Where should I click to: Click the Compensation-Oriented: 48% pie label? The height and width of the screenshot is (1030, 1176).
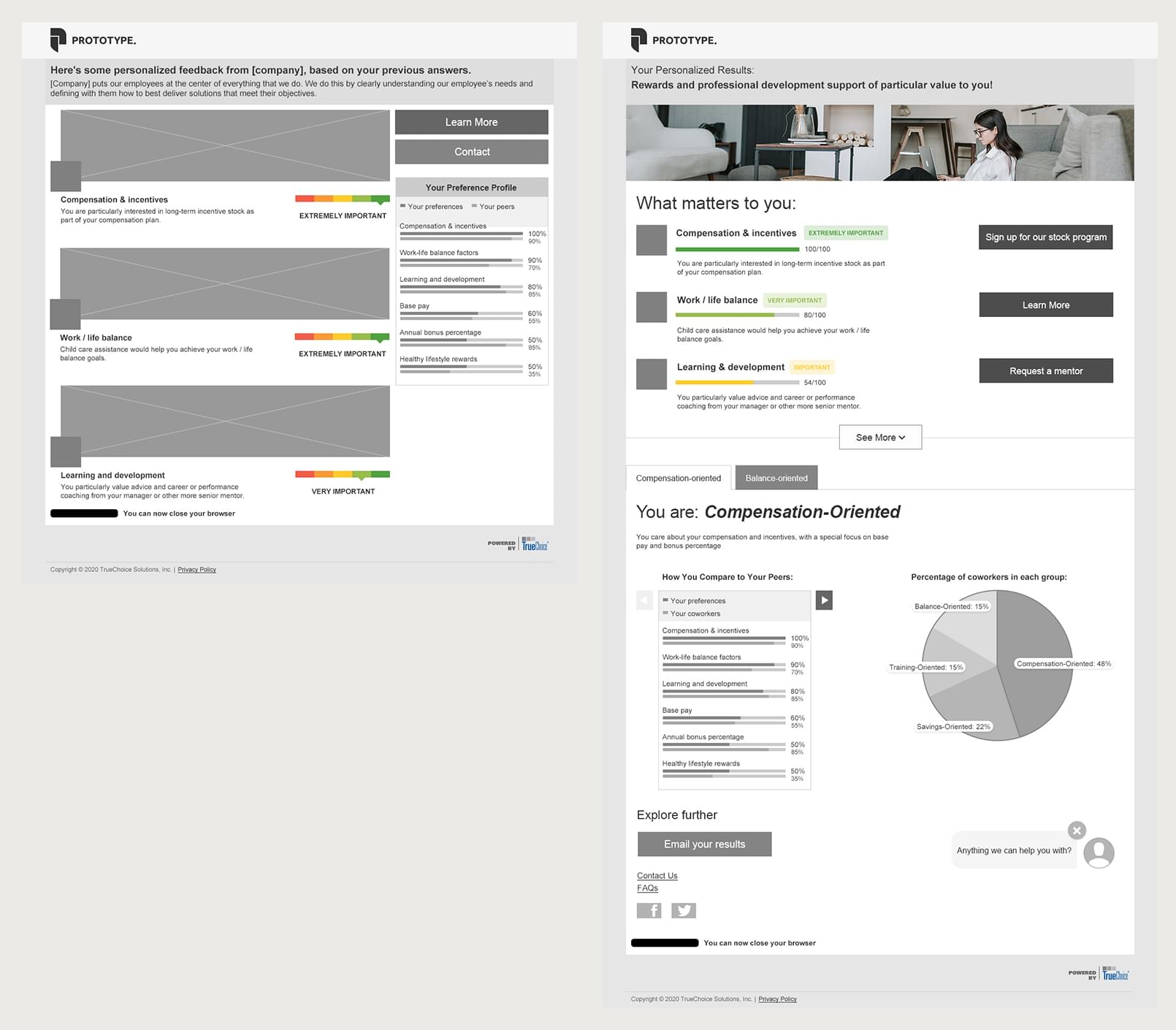(1064, 664)
